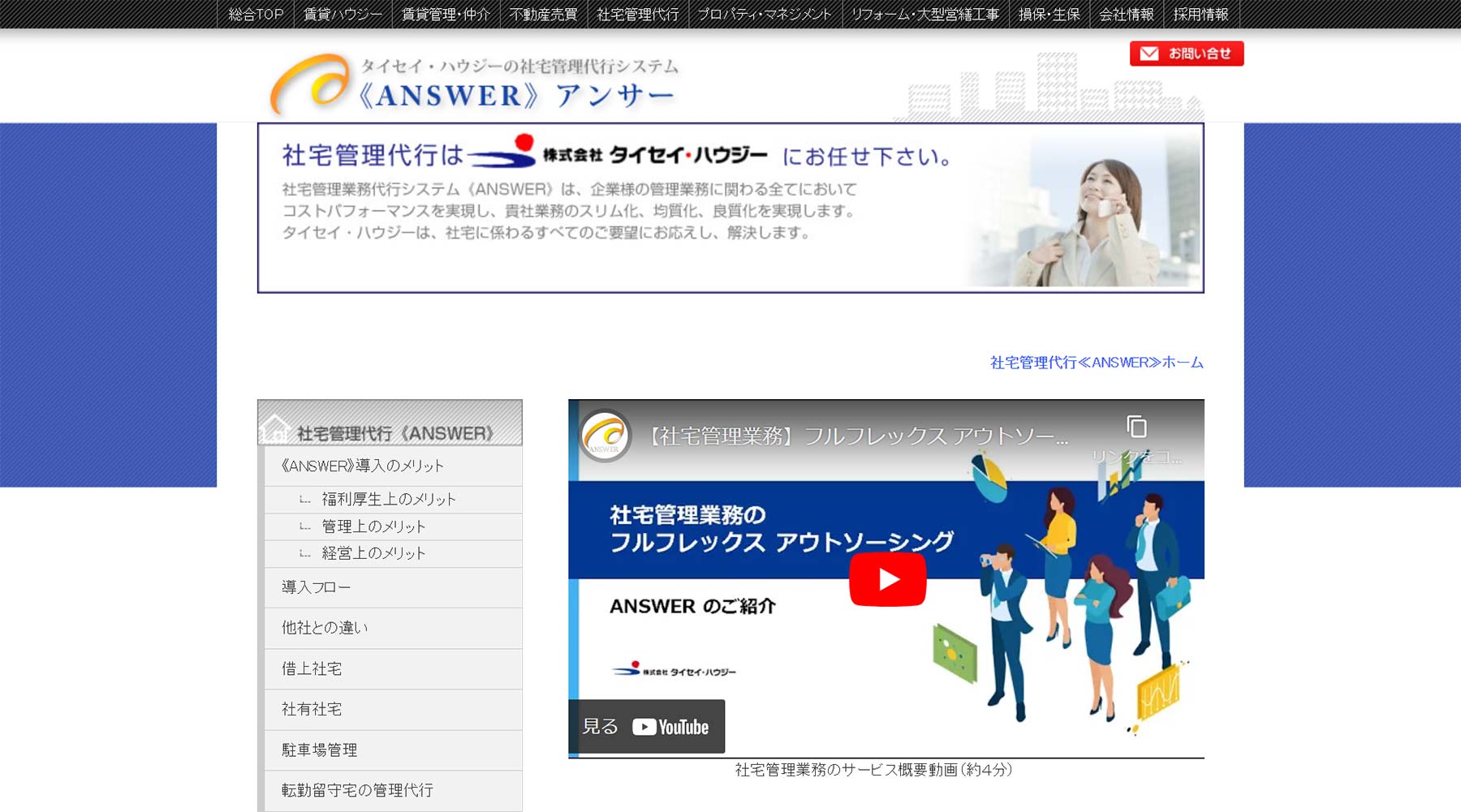Select 経営上のメリット in the sidebar

tap(393, 554)
